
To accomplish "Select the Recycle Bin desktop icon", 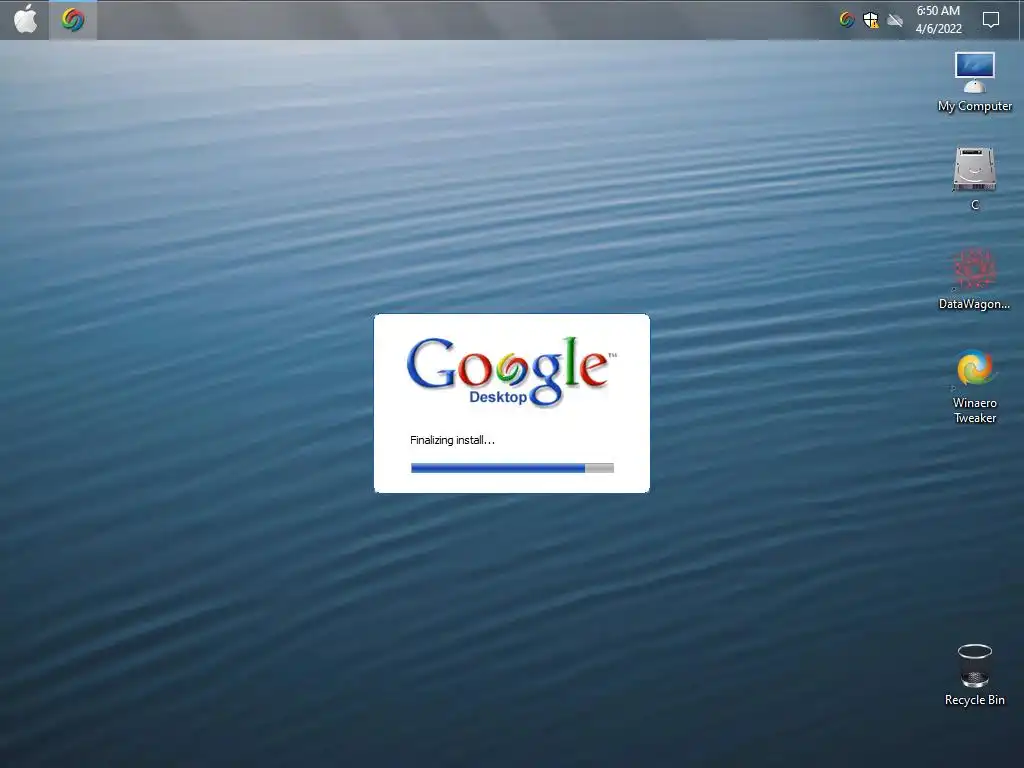I will pos(974,675).
